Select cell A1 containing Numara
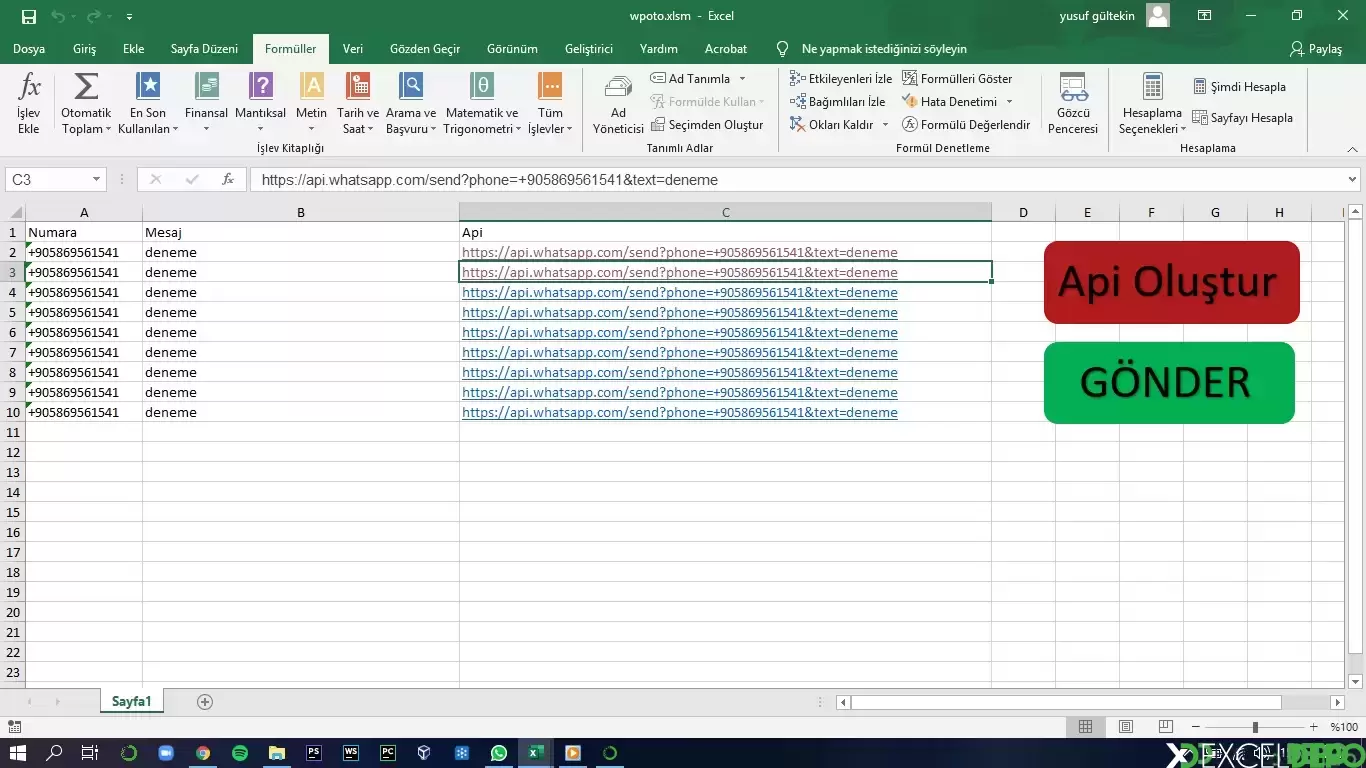Viewport: 1366px width, 768px height. click(x=84, y=232)
